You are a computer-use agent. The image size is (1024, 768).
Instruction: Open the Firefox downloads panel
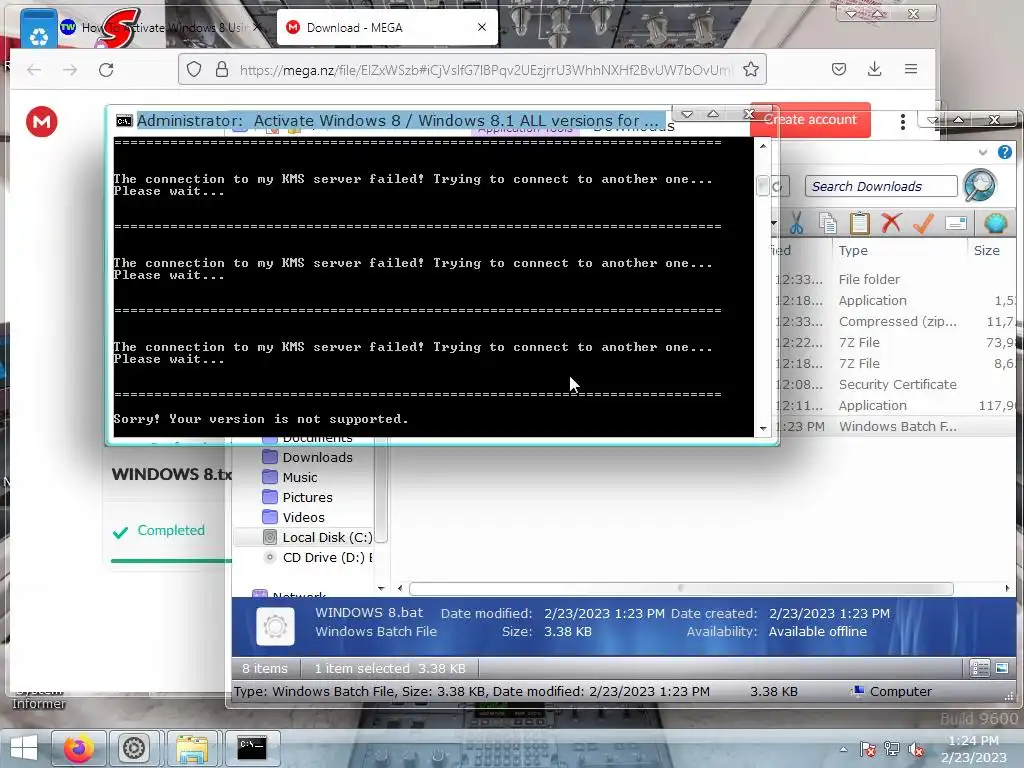(x=875, y=69)
